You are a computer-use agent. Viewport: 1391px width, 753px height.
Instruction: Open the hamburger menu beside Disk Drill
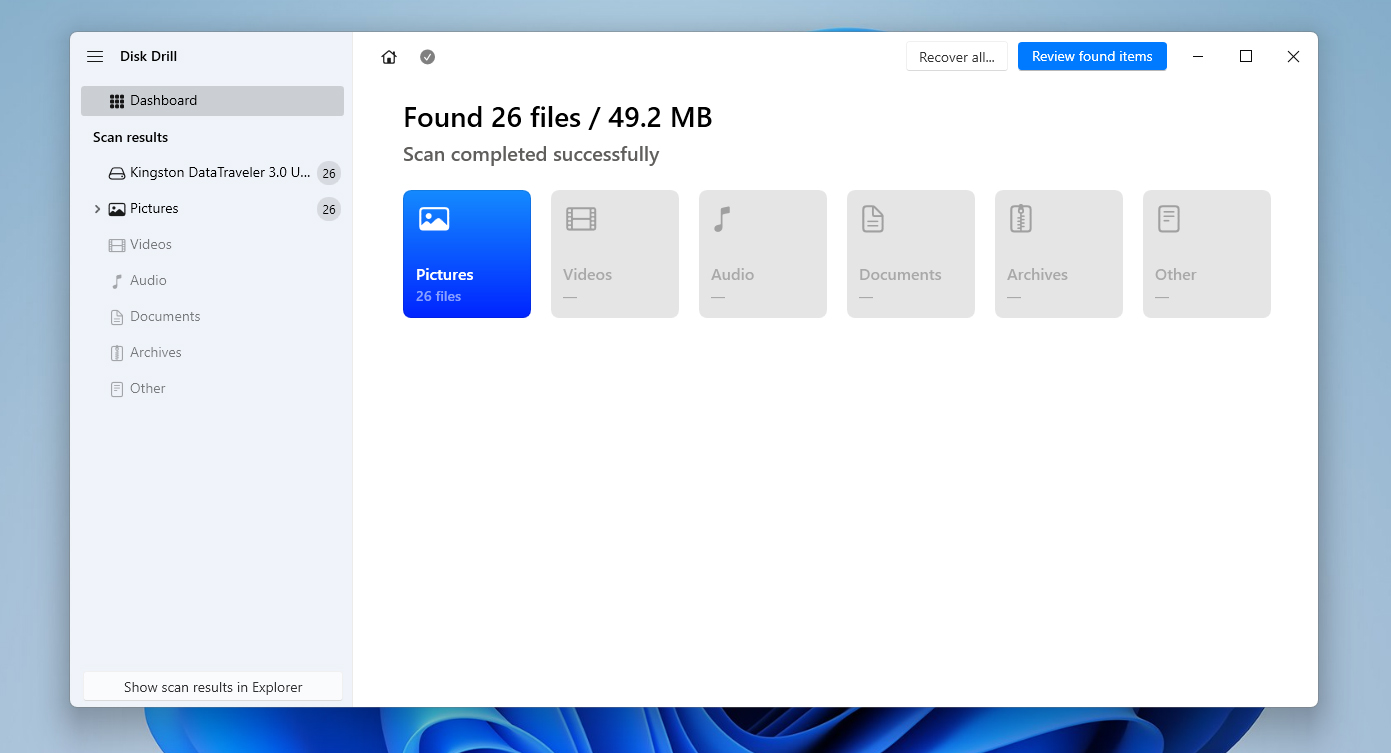point(95,57)
